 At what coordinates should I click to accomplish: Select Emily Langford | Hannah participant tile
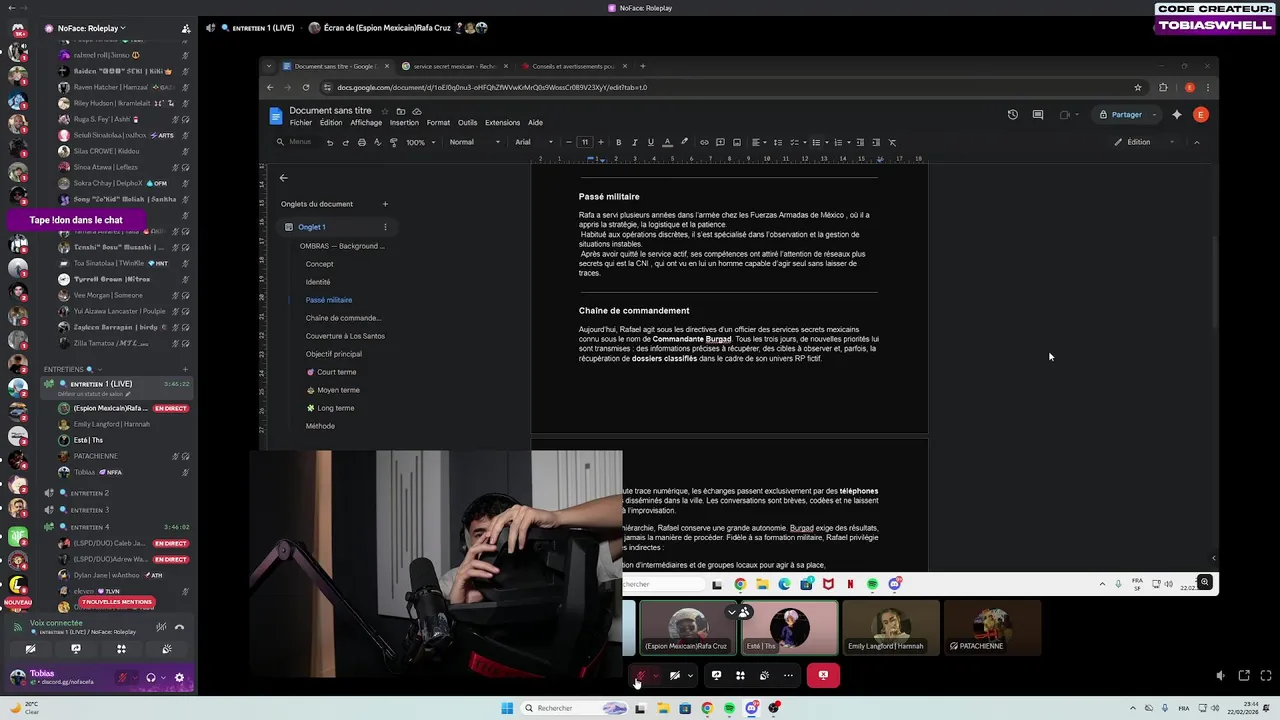tap(891, 627)
